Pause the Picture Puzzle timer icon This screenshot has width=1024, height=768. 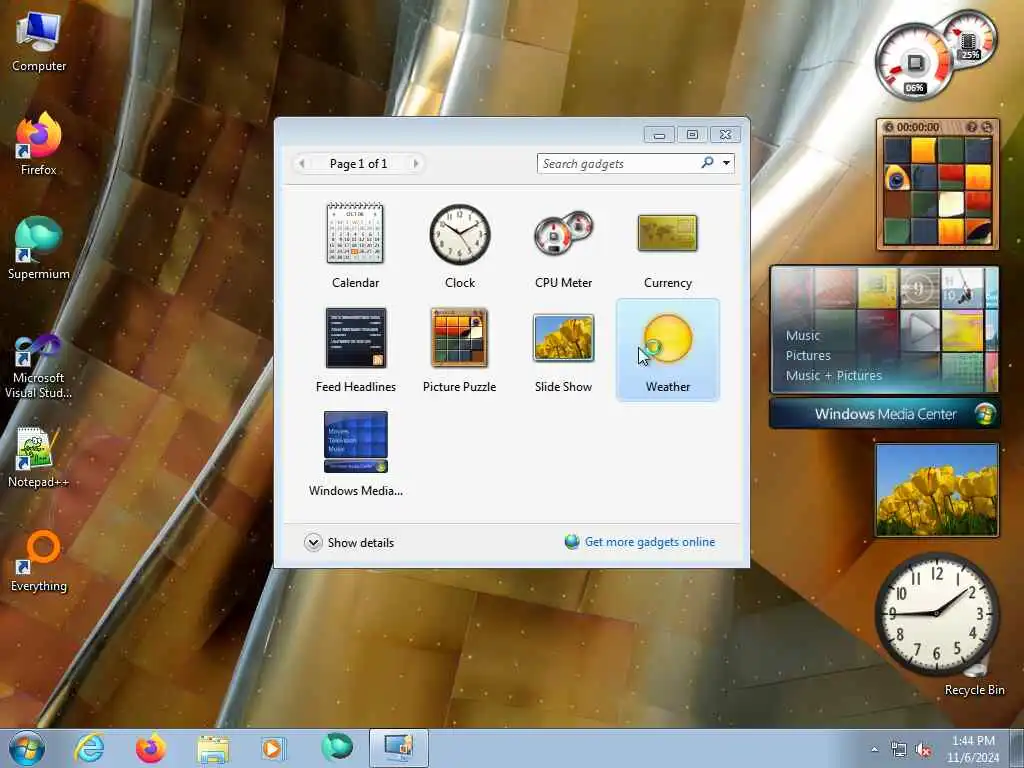point(888,127)
